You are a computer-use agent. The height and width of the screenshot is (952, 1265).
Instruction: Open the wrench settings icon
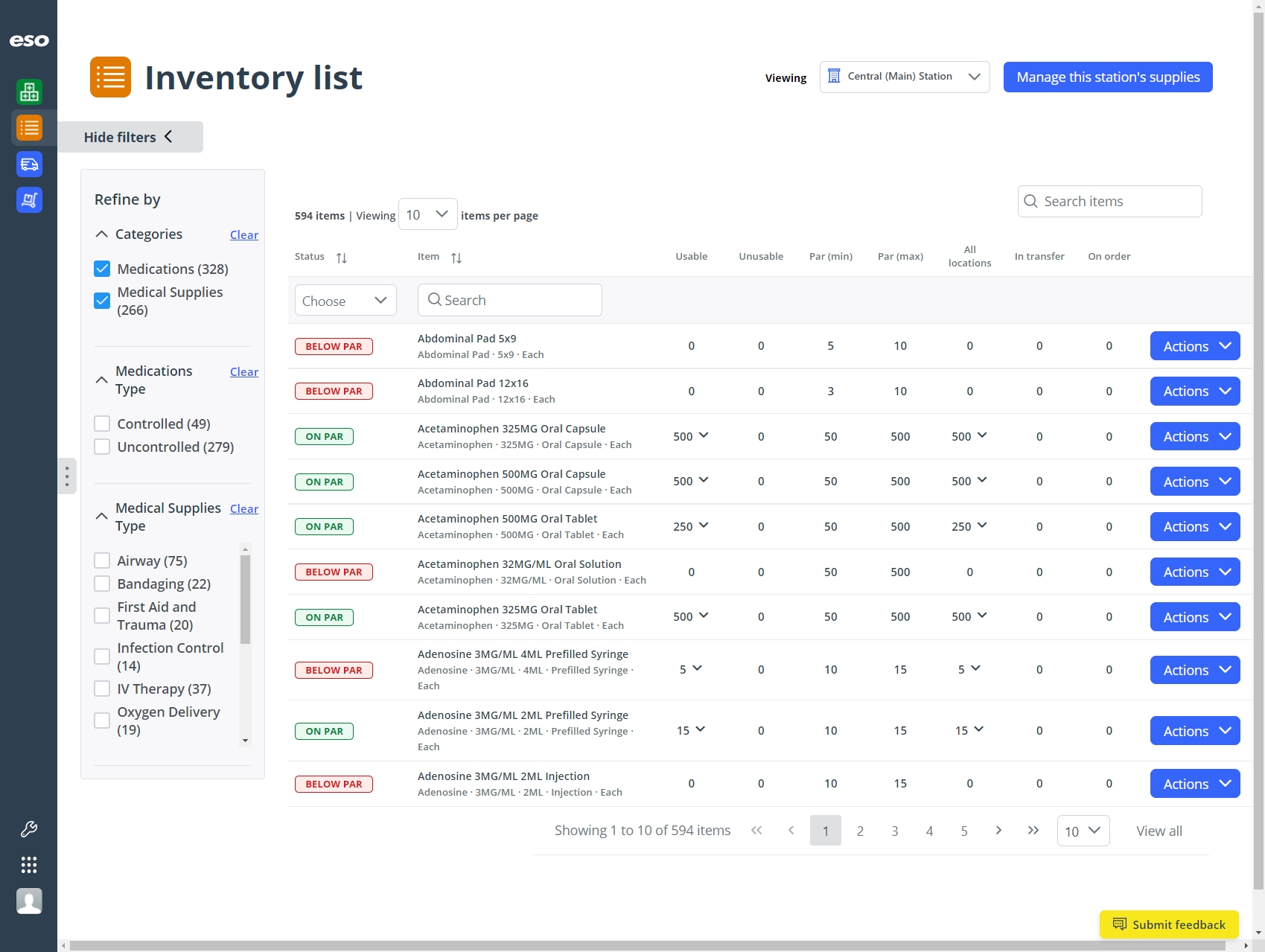(29, 828)
